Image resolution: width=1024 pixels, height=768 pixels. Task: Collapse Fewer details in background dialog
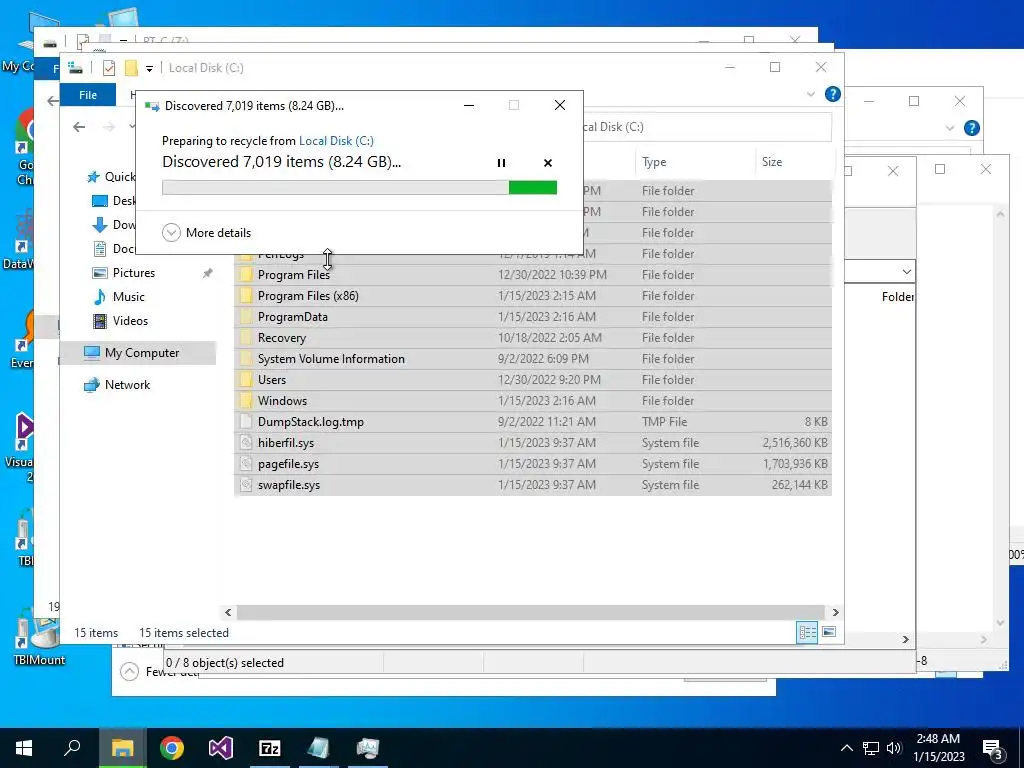tap(129, 671)
